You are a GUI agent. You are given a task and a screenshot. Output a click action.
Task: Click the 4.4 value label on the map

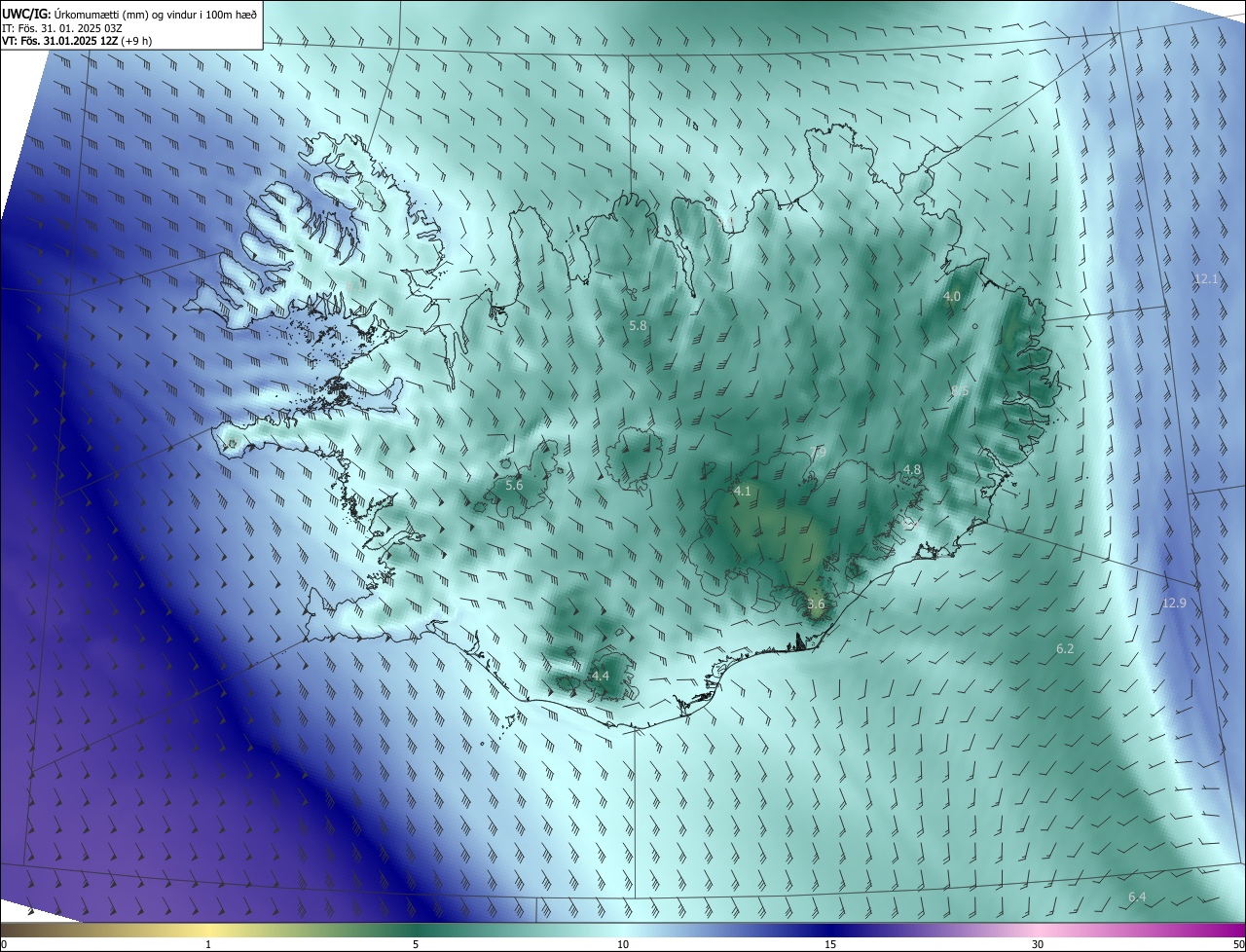pyautogui.click(x=601, y=676)
